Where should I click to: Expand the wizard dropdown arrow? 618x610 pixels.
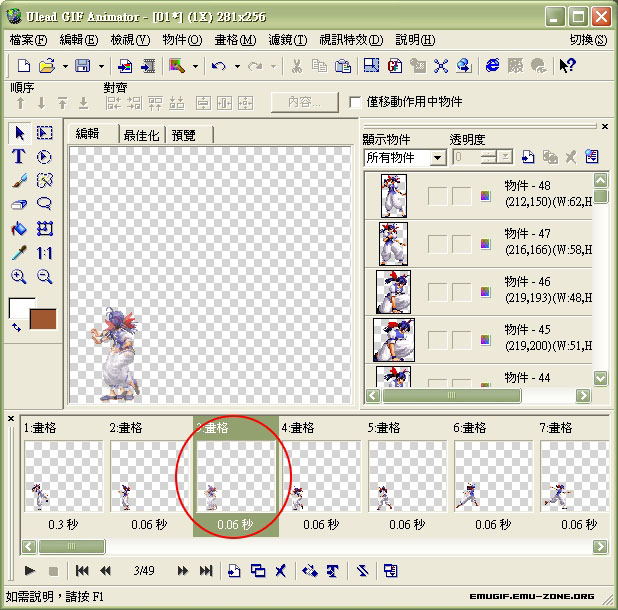tap(195, 66)
